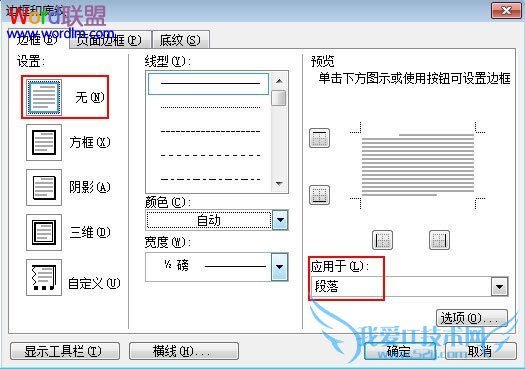The width and height of the screenshot is (525, 369).
Task: Click the paragraph preview diagram
Action: point(418,165)
